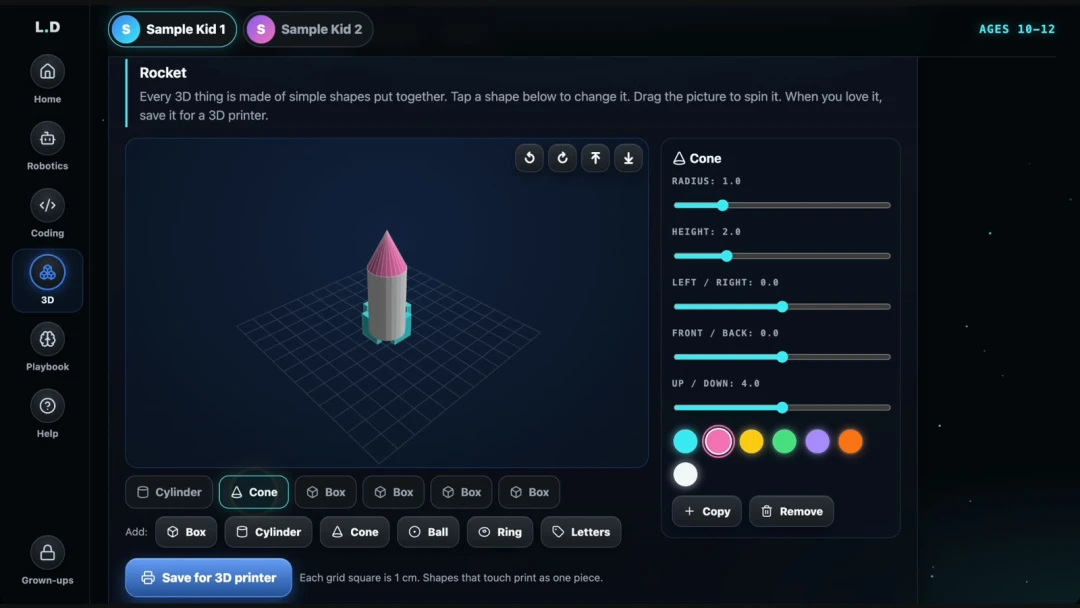The image size is (1080, 608).
Task: Click the L.D logo
Action: coord(48,27)
